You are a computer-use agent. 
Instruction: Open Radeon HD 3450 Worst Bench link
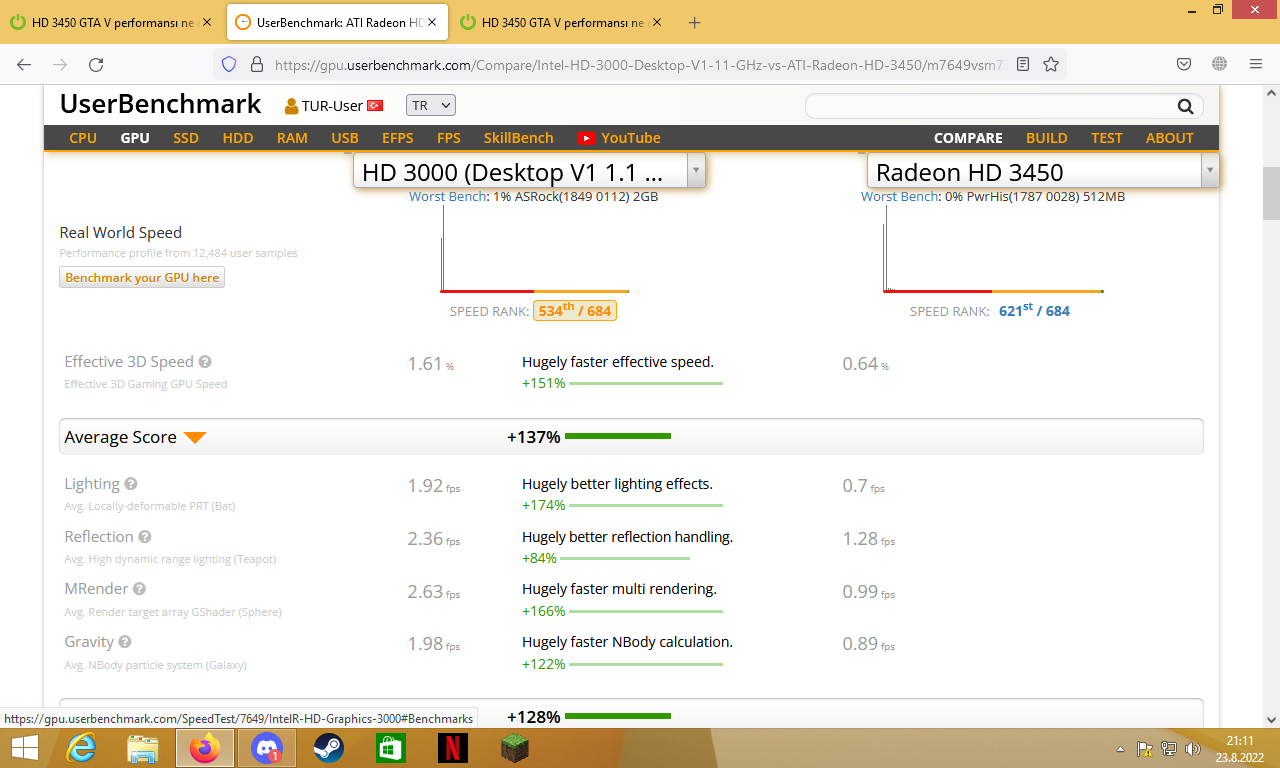tap(900, 197)
